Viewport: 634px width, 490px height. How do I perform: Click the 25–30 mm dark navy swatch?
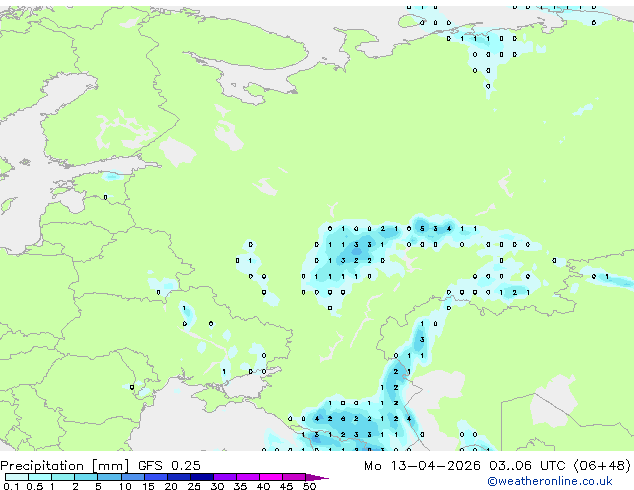pyautogui.click(x=202, y=477)
